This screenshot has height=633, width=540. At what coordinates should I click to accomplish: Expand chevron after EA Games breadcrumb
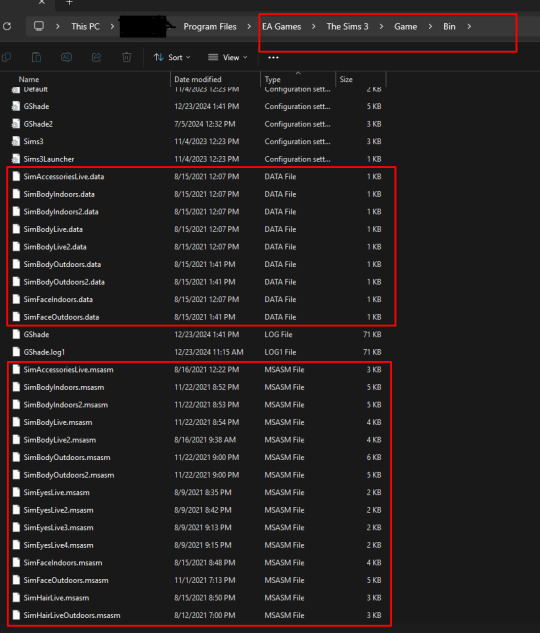click(314, 27)
